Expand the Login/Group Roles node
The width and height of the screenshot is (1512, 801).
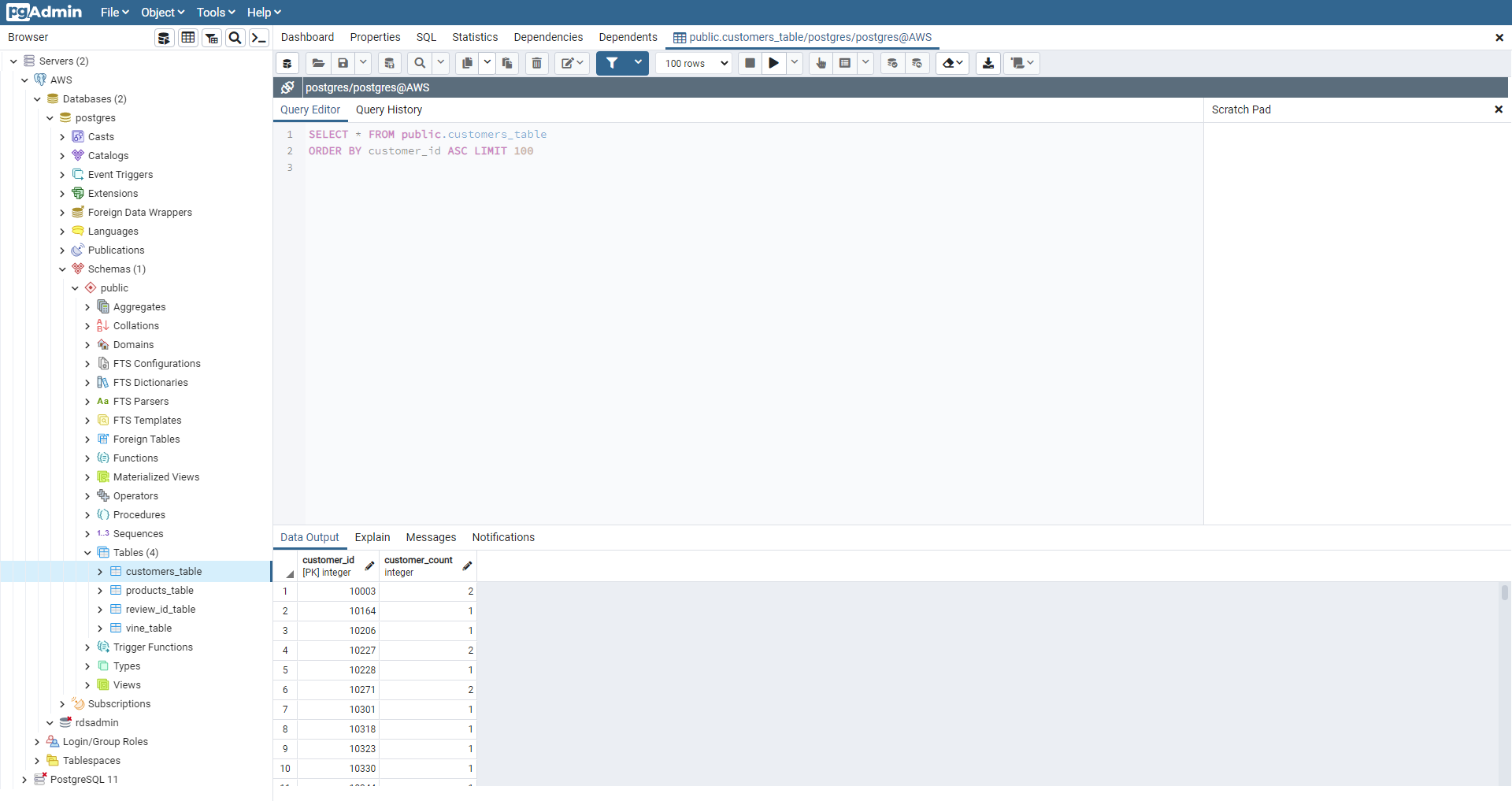(37, 742)
